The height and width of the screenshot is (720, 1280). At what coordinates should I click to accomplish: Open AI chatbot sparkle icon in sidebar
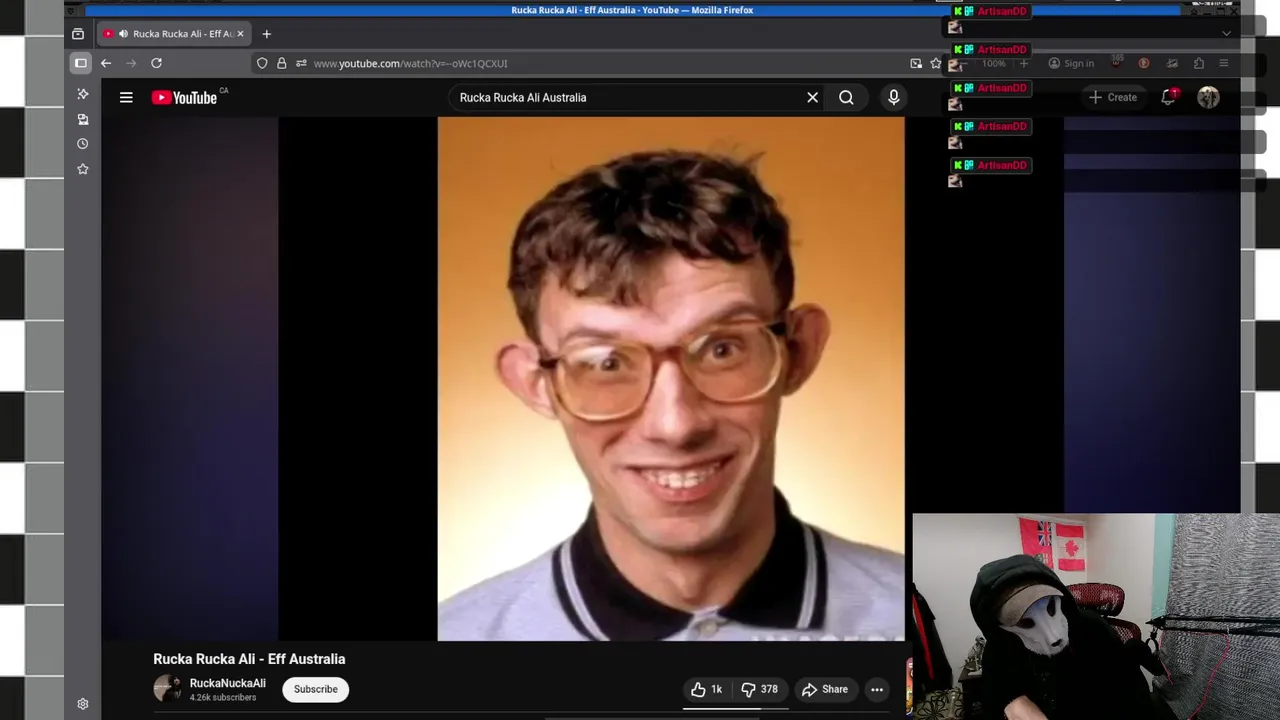[83, 94]
